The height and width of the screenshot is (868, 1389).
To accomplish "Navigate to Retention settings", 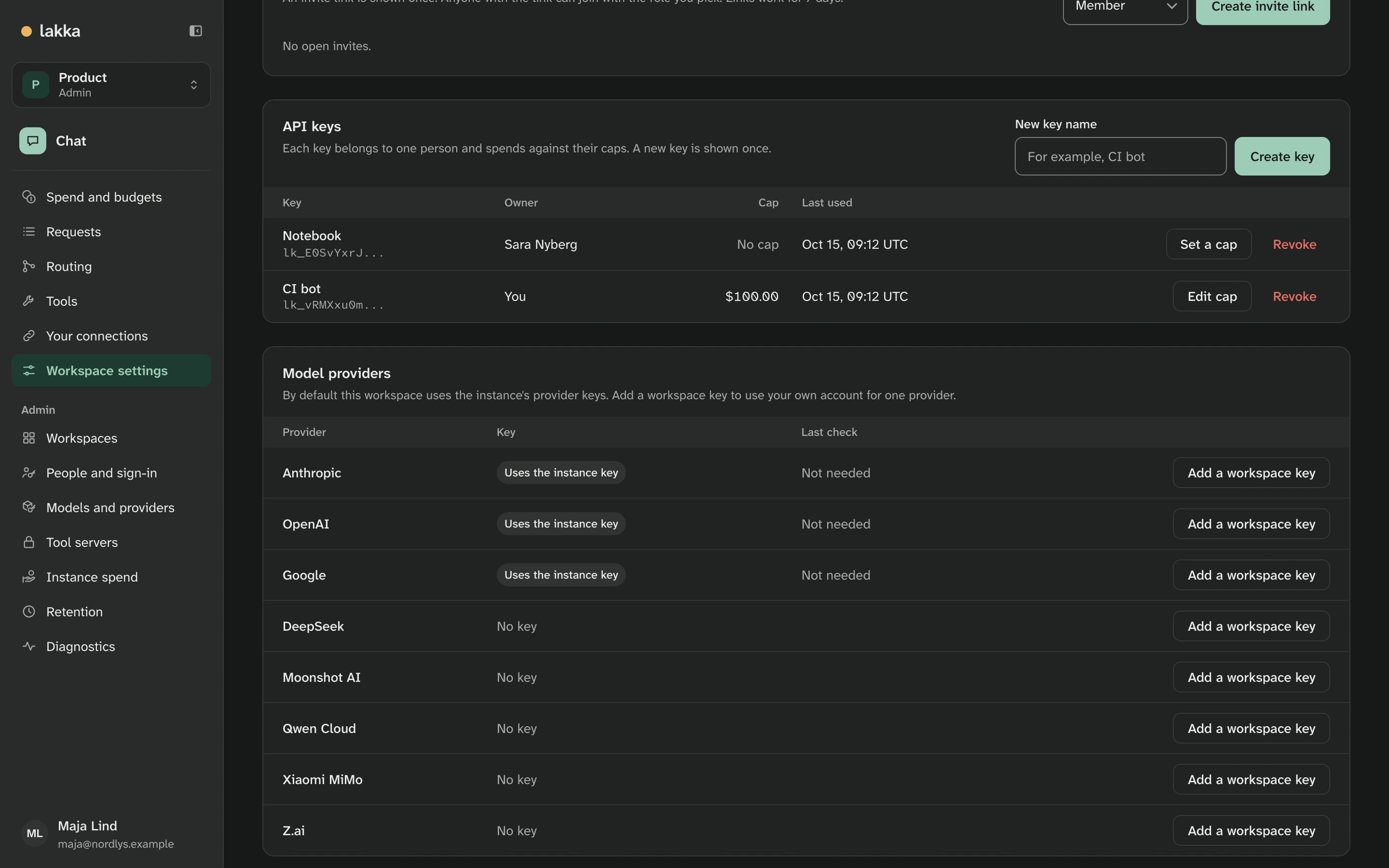I will [x=111, y=612].
